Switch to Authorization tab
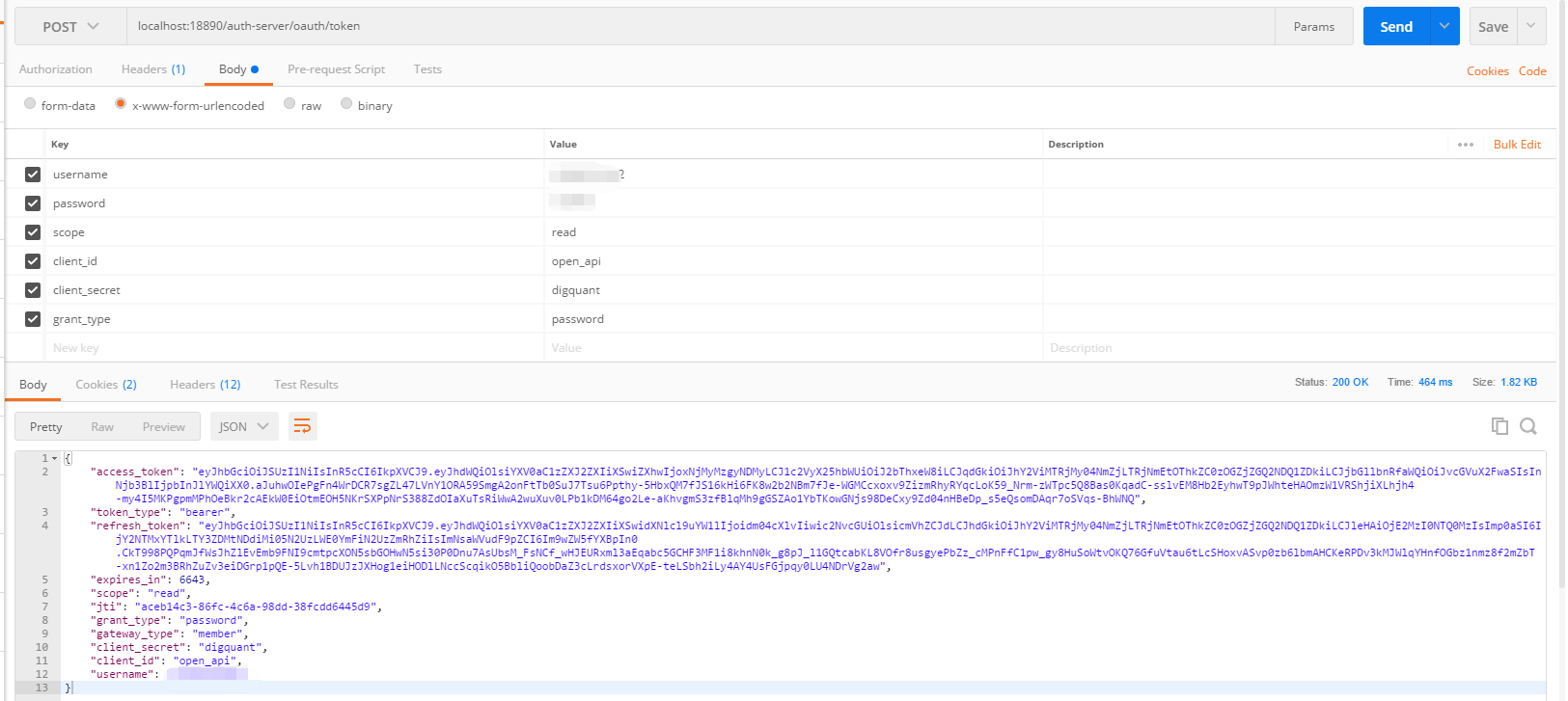 (x=56, y=69)
